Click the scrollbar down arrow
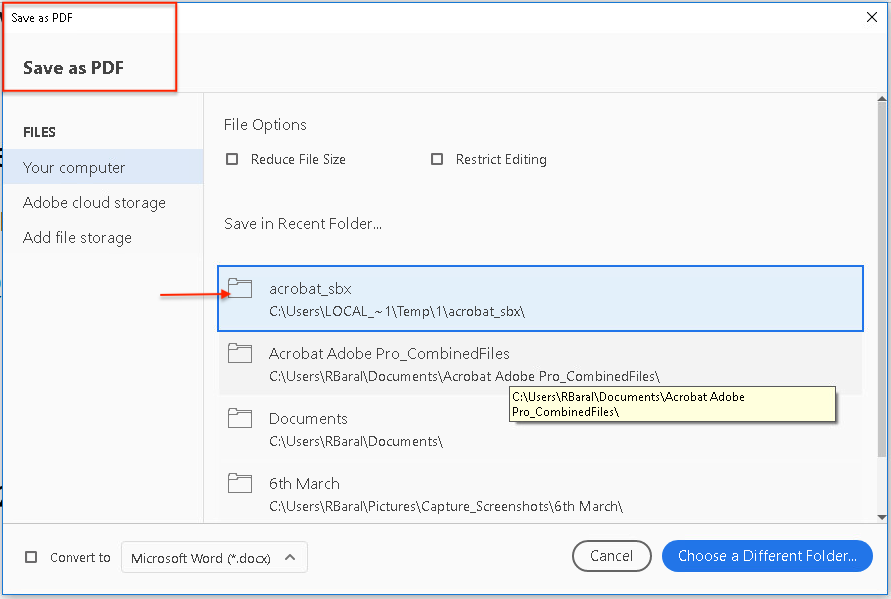 pos(881,516)
